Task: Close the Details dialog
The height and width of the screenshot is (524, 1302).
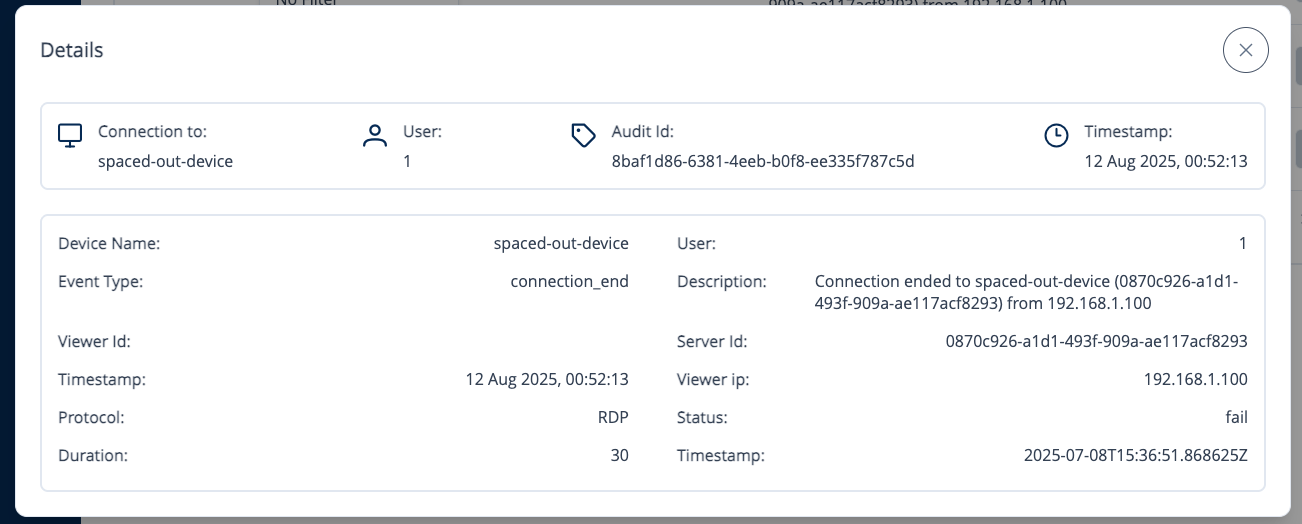Action: coord(1245,50)
